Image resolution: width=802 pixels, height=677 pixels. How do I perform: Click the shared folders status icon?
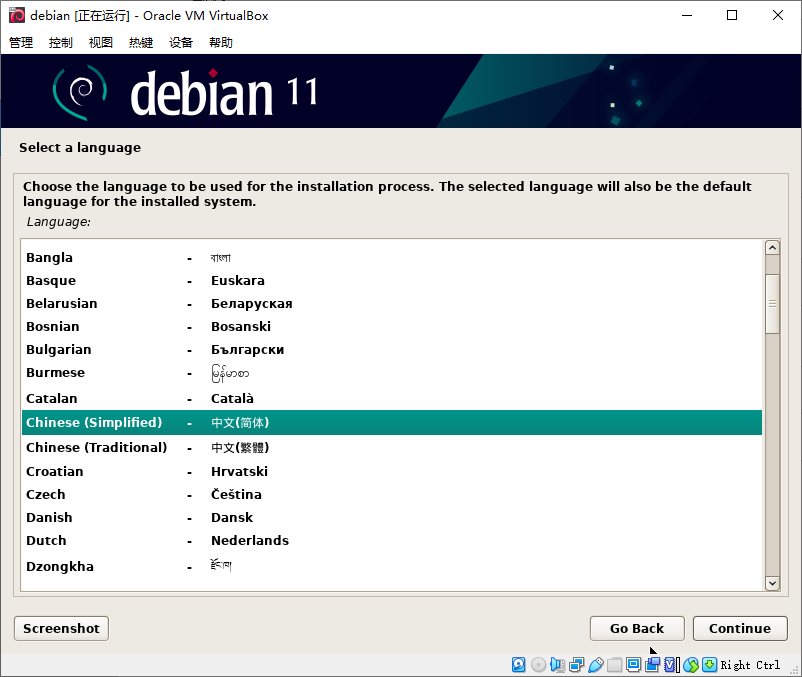(x=614, y=664)
